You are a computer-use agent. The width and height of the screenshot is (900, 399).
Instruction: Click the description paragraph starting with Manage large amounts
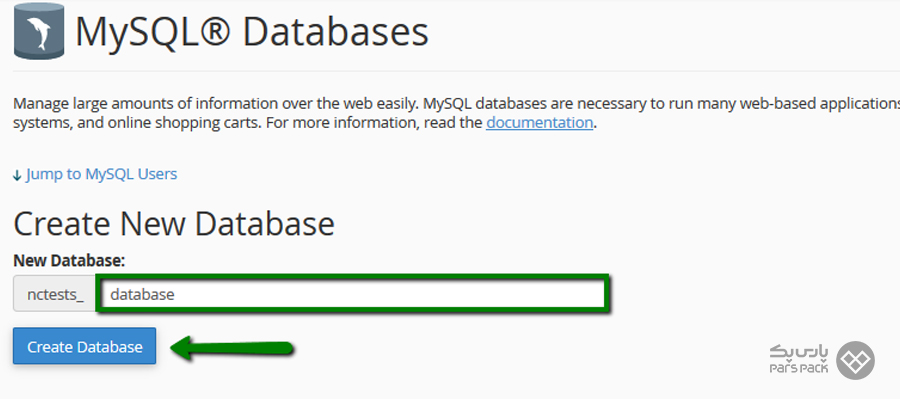[x=456, y=114]
